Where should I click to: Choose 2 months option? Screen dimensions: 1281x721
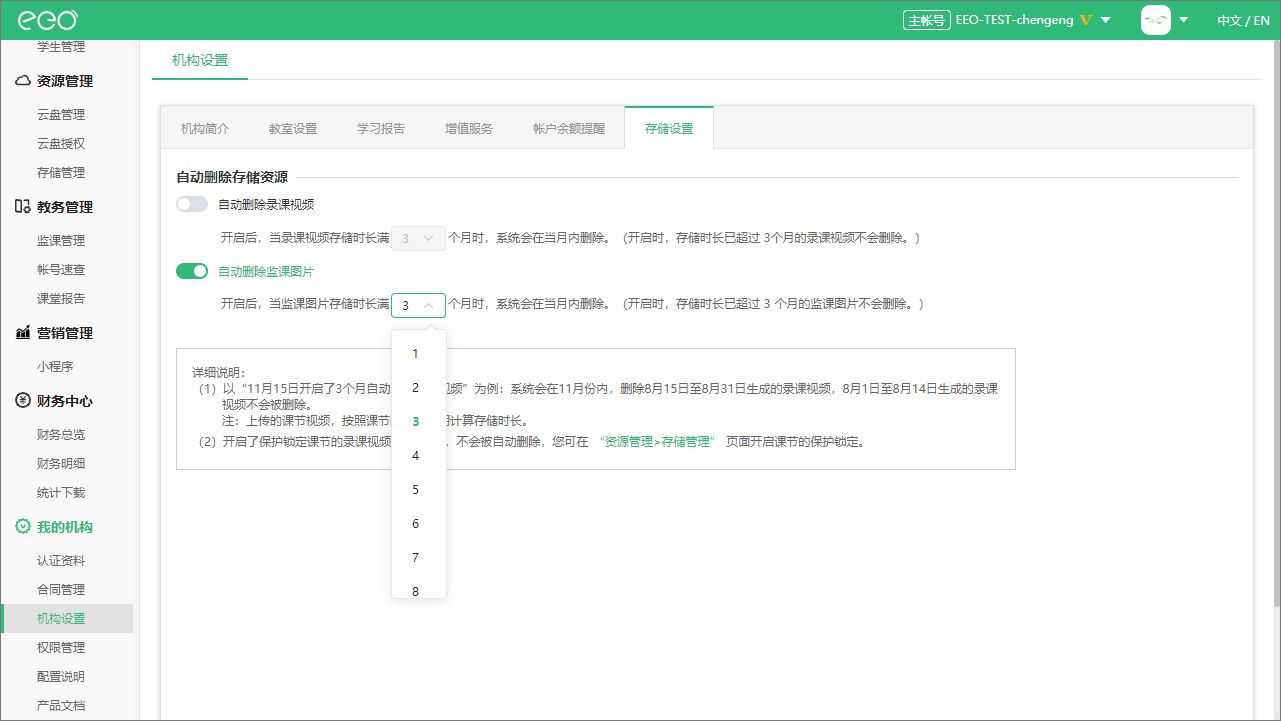pos(418,387)
